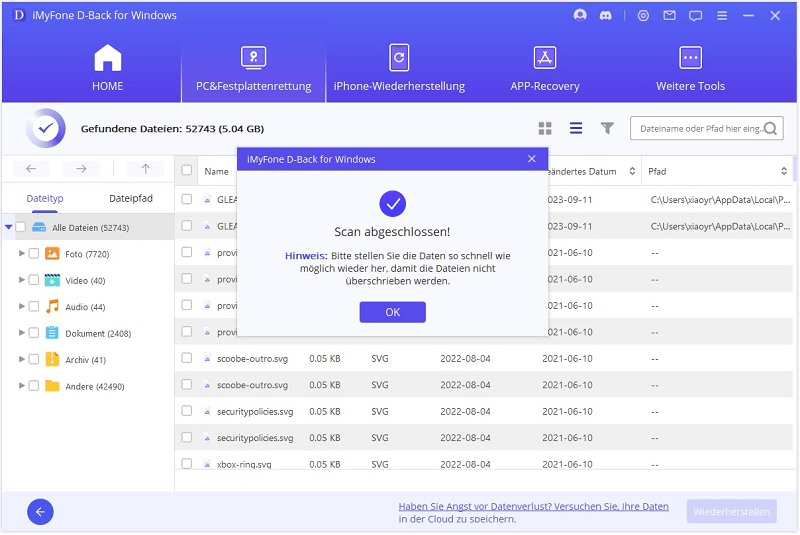Click the Audio music note icon
Image resolution: width=800 pixels, height=535 pixels.
click(52, 307)
